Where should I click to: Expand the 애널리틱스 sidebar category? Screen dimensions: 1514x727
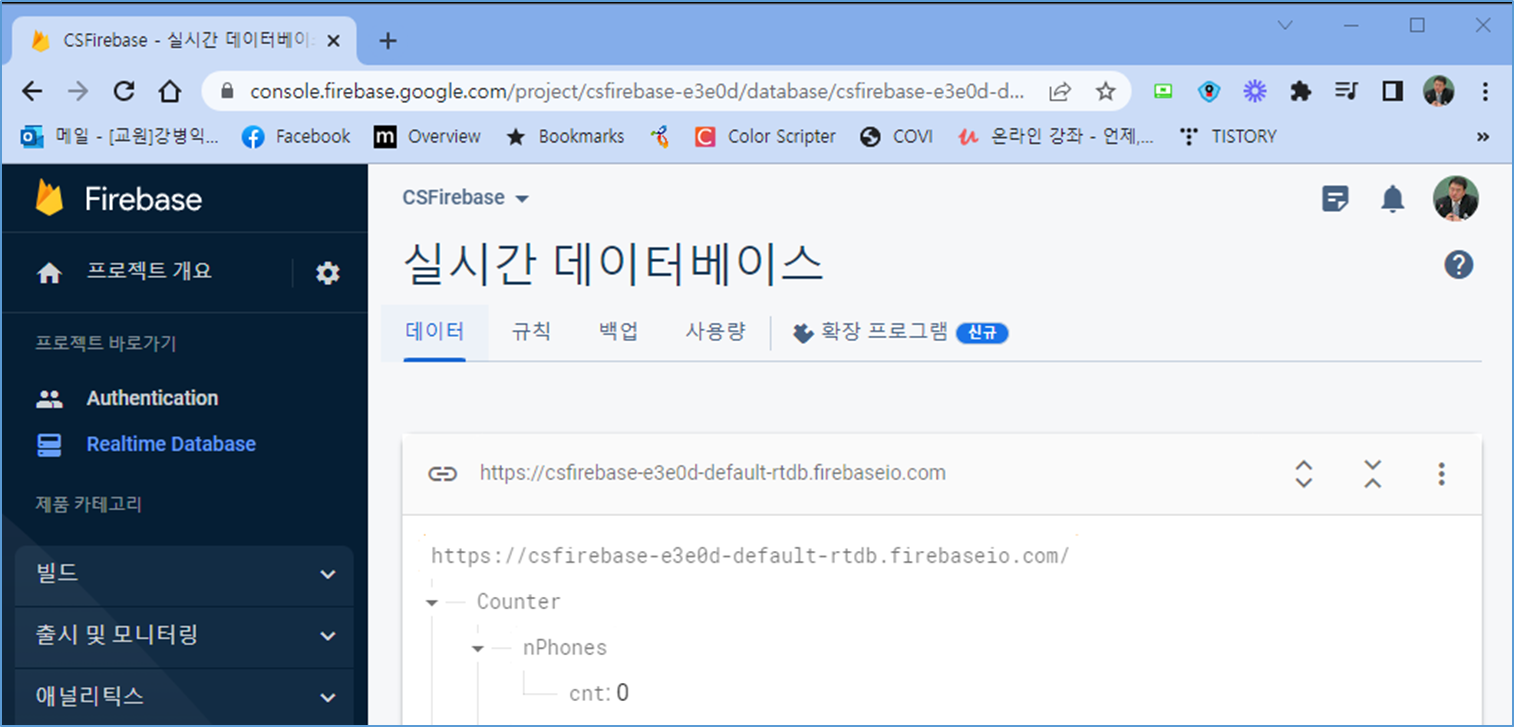[185, 697]
